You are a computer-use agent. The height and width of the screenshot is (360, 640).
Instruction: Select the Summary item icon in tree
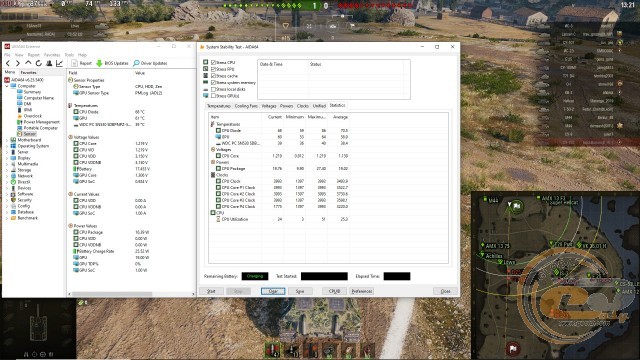click(19, 92)
